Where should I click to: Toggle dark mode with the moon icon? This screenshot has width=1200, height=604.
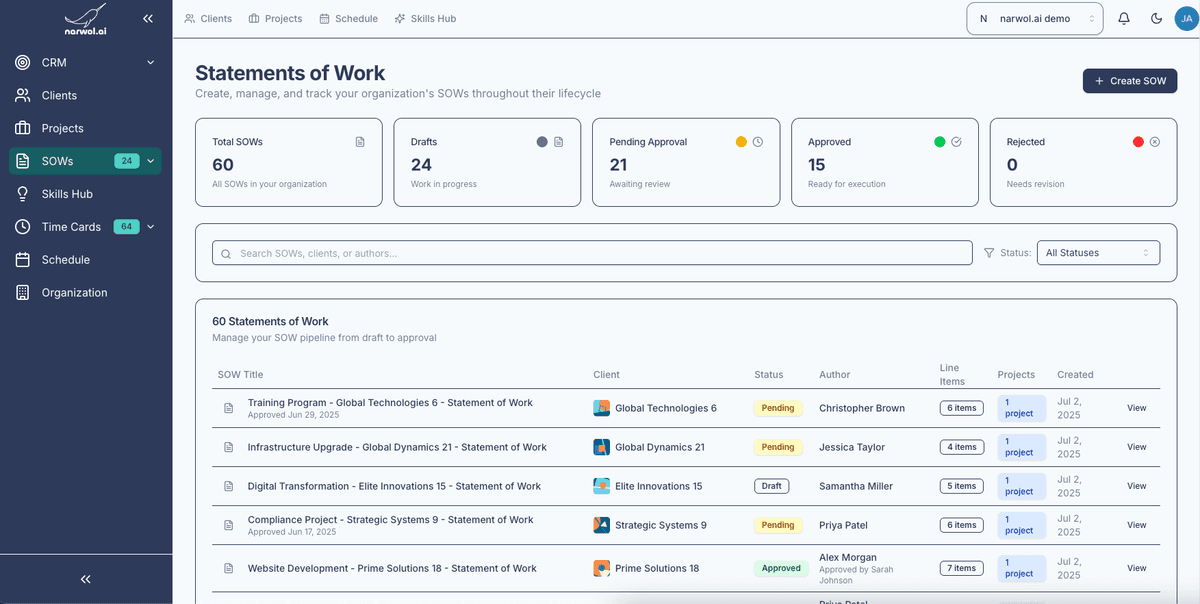1157,18
